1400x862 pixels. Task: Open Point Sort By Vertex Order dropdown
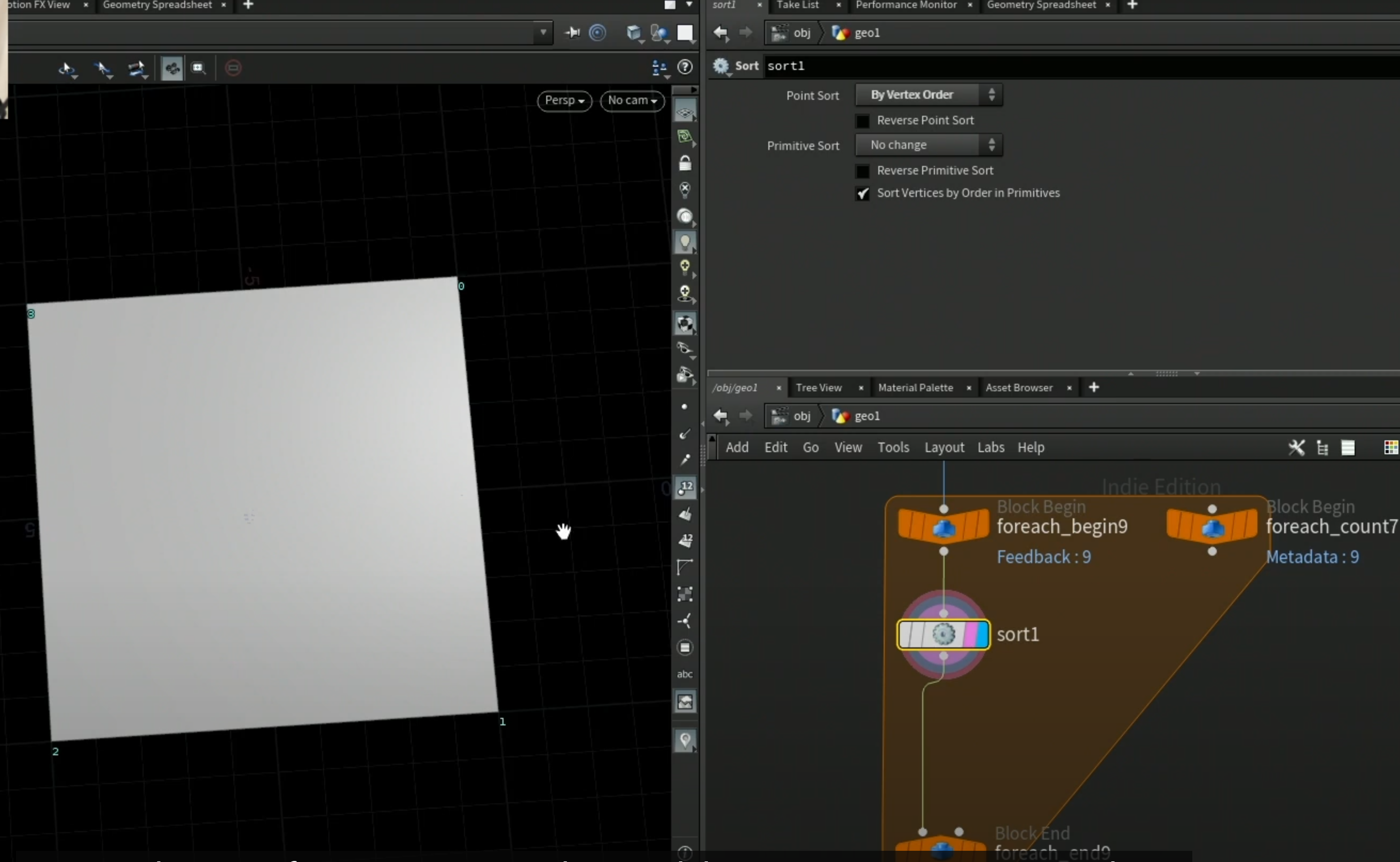[929, 94]
